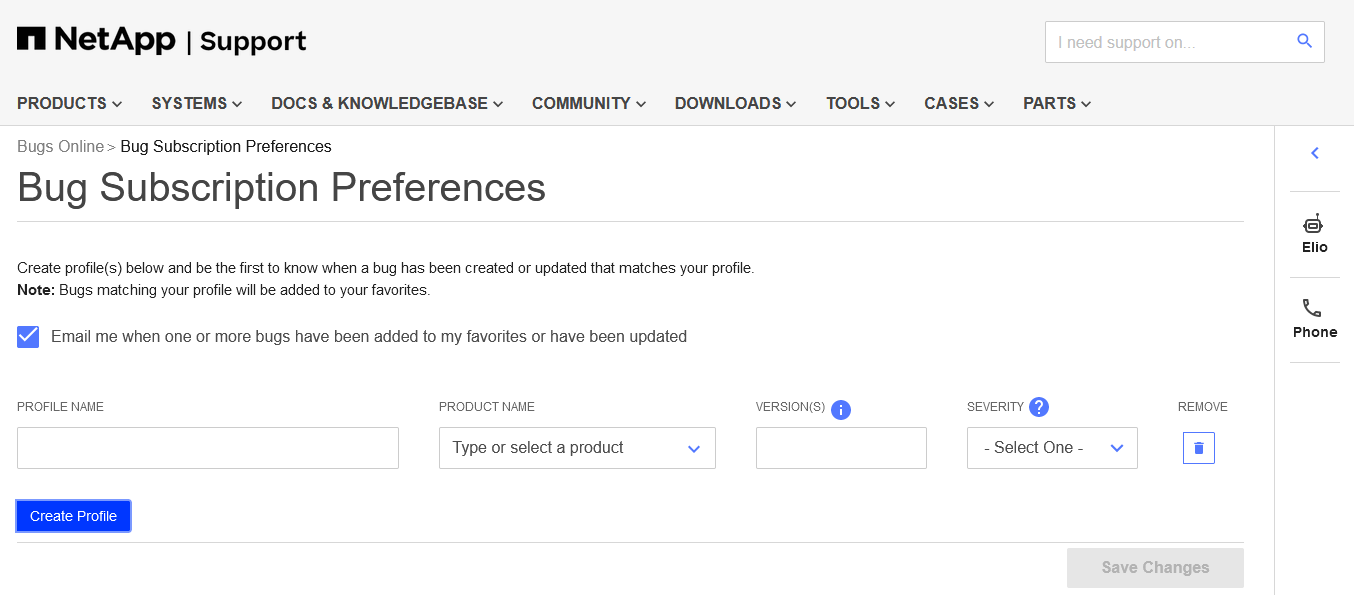
Task: Click the Severity help question icon
Action: (1039, 407)
